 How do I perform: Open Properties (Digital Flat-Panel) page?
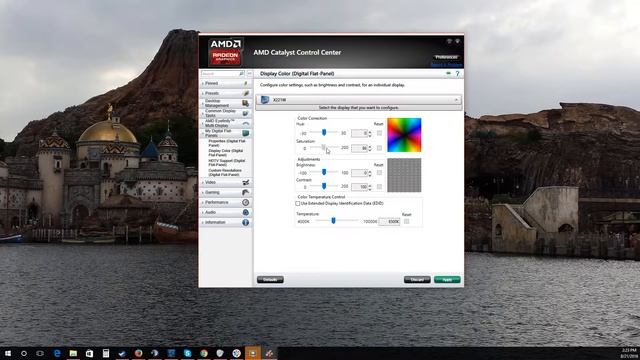click(x=227, y=143)
